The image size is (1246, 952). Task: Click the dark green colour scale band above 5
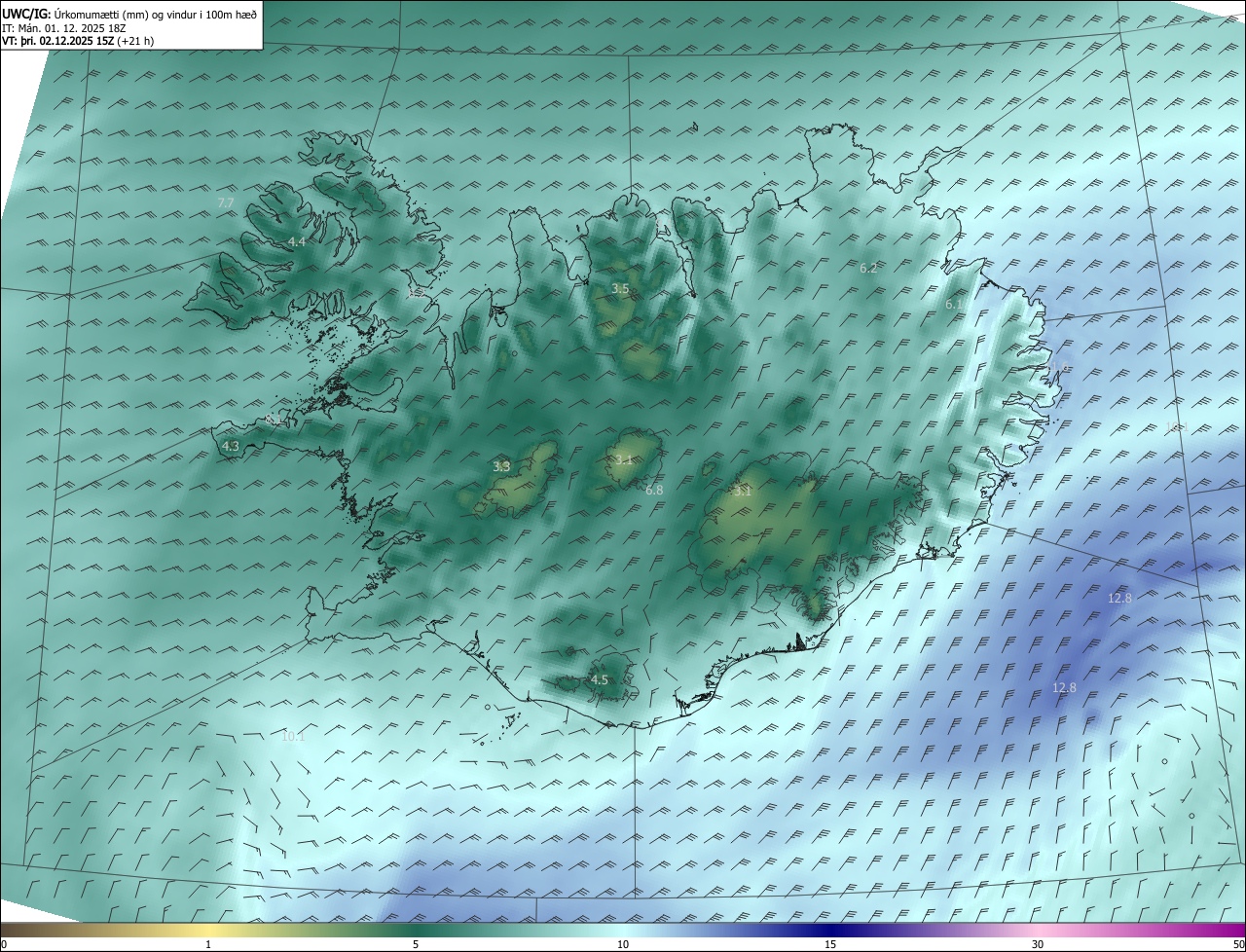[416, 930]
